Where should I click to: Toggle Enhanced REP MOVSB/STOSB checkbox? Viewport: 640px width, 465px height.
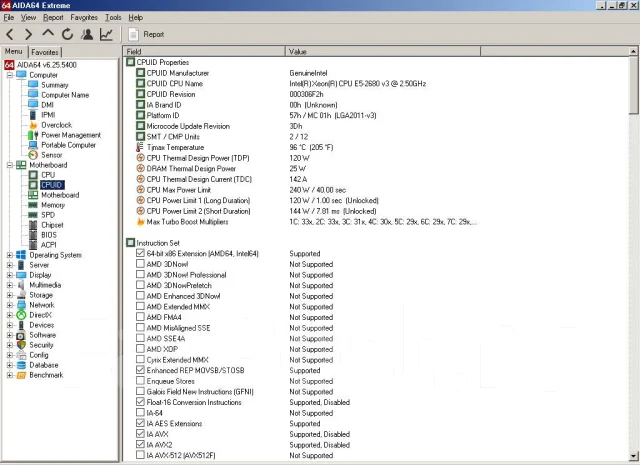coord(140,370)
